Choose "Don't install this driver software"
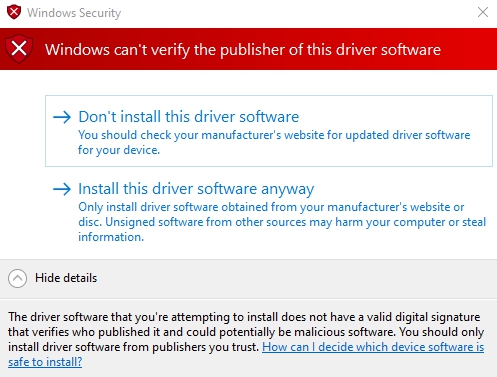 pyautogui.click(x=269, y=131)
